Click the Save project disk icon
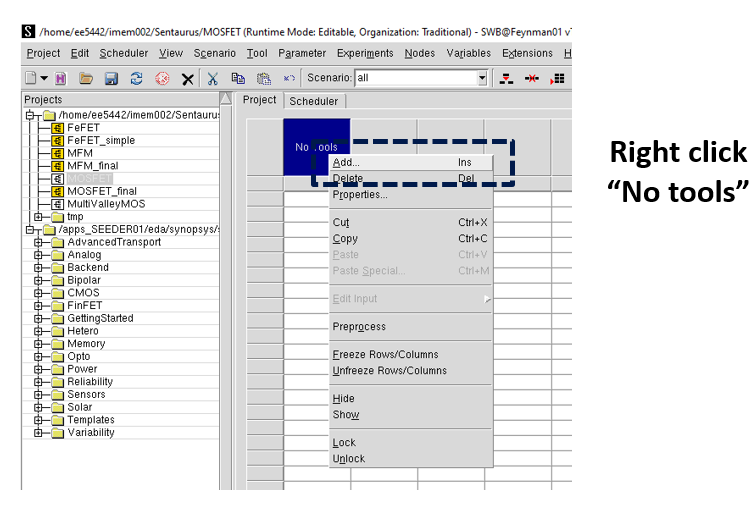This screenshot has height=523, width=751. point(111,78)
